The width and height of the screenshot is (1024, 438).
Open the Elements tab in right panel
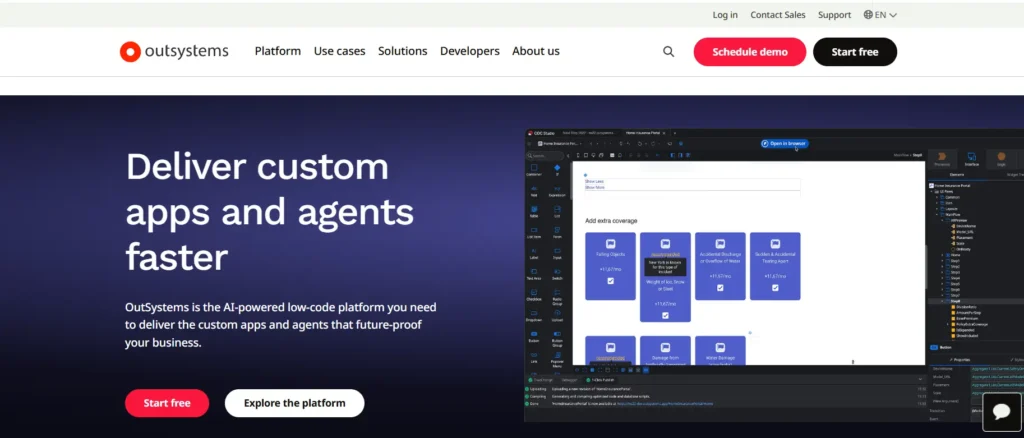[x=957, y=174]
